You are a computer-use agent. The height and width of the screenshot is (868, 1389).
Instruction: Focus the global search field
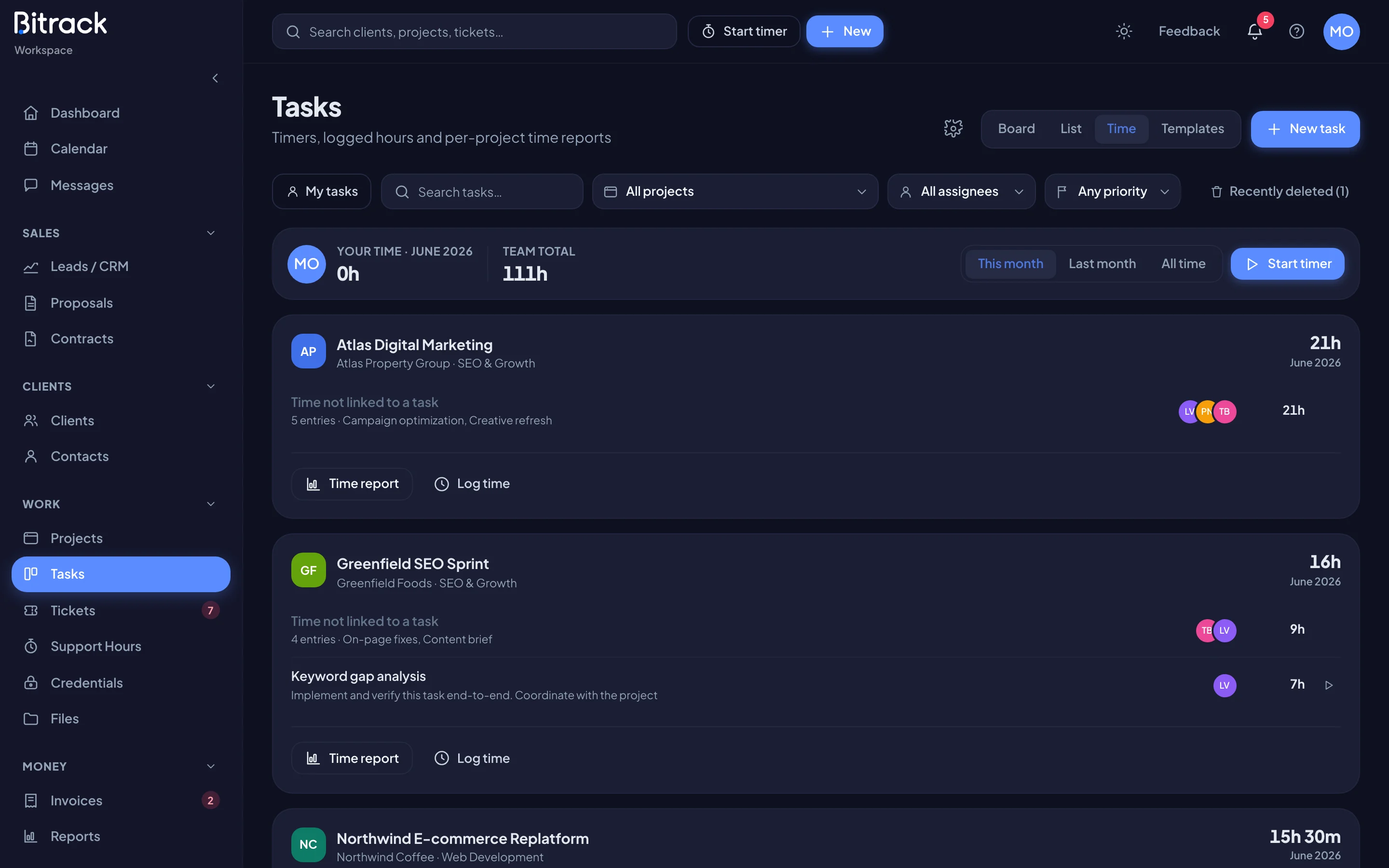(x=474, y=31)
